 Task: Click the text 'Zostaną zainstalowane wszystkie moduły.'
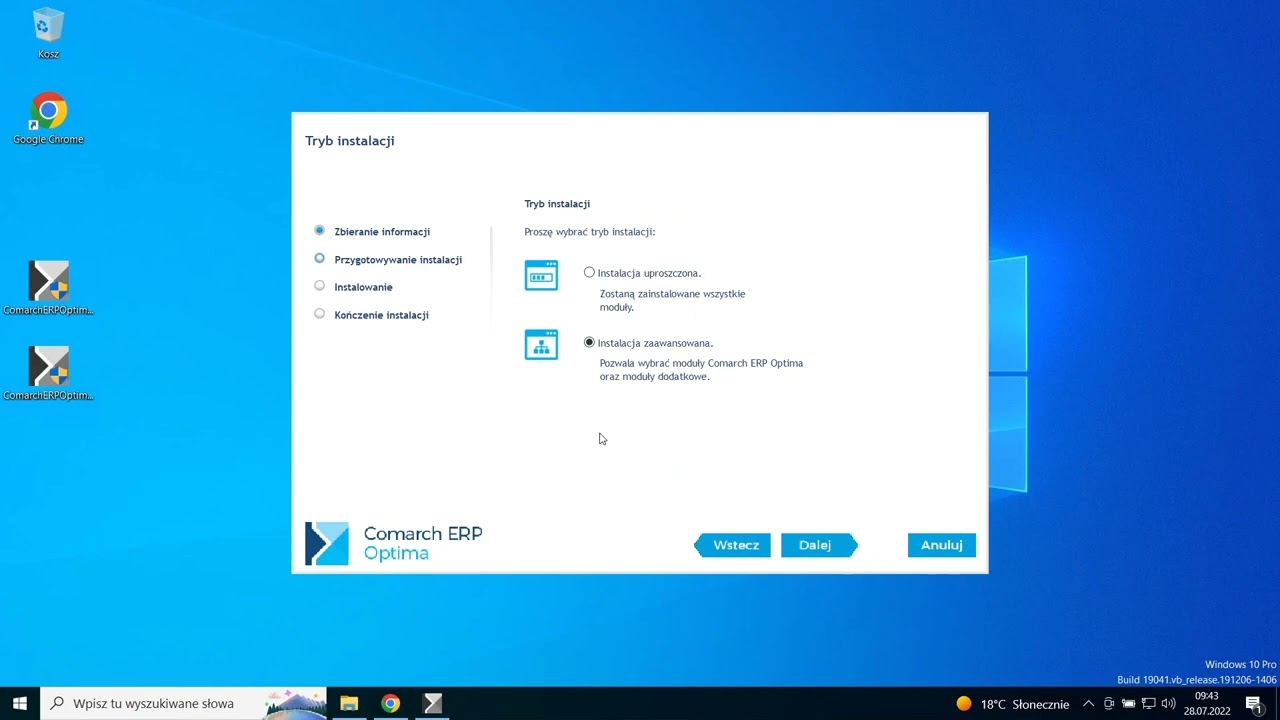[672, 300]
